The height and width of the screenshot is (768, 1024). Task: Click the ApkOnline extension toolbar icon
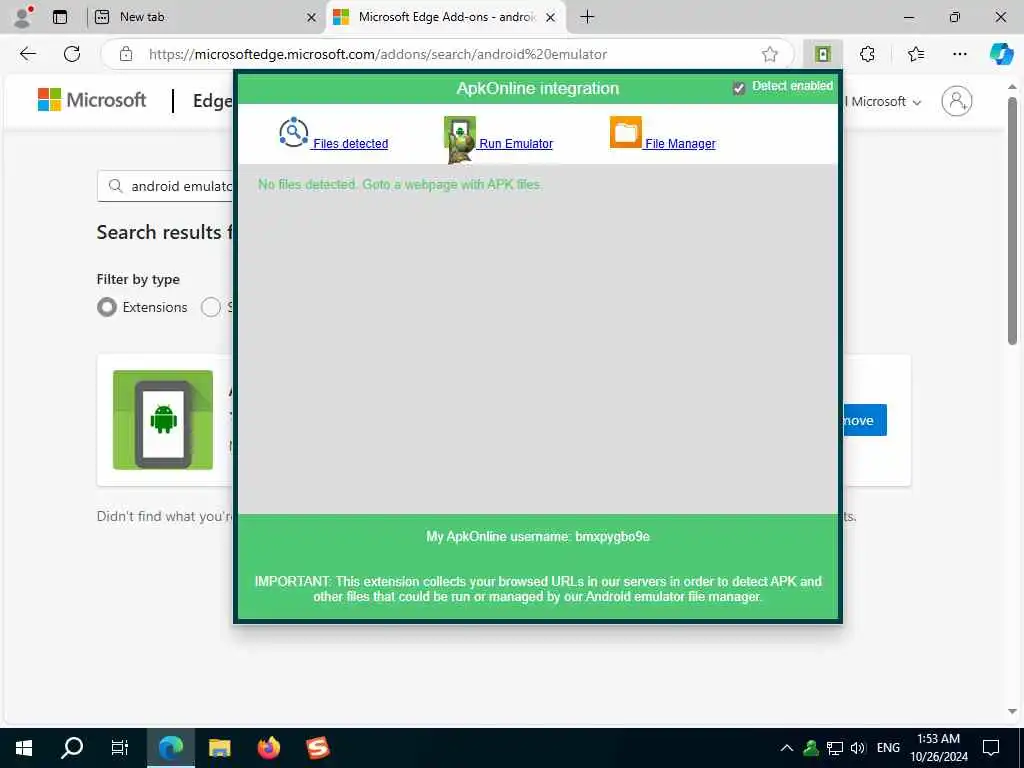tap(823, 54)
